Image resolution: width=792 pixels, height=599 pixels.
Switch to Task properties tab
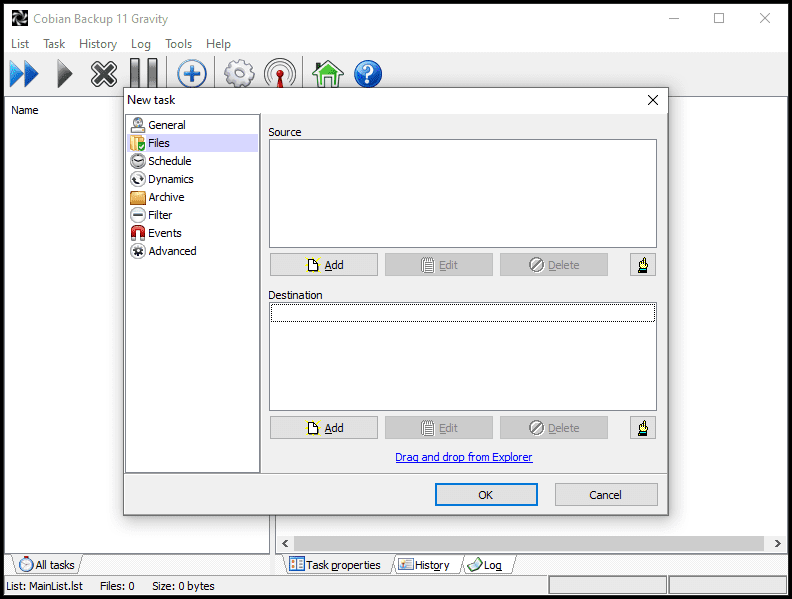coord(335,565)
